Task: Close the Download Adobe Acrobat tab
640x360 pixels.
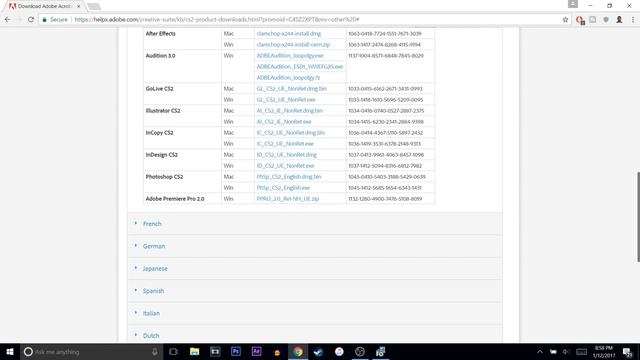Action: (78, 6)
